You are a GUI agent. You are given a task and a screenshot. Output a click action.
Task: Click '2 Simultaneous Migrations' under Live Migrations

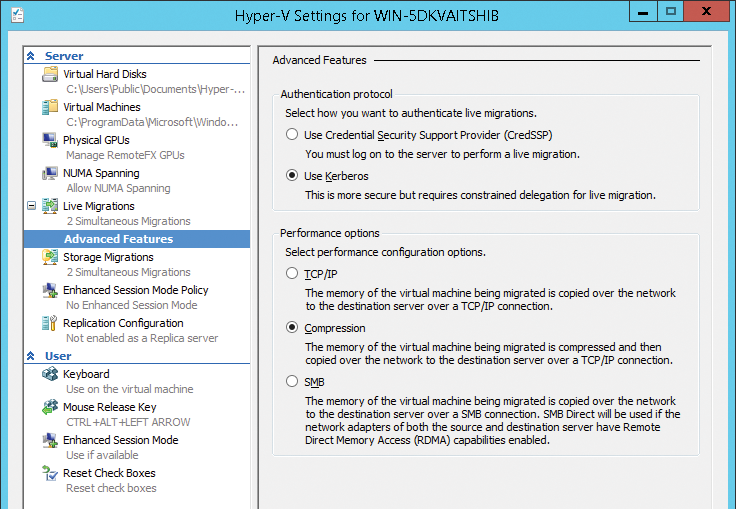click(129, 221)
